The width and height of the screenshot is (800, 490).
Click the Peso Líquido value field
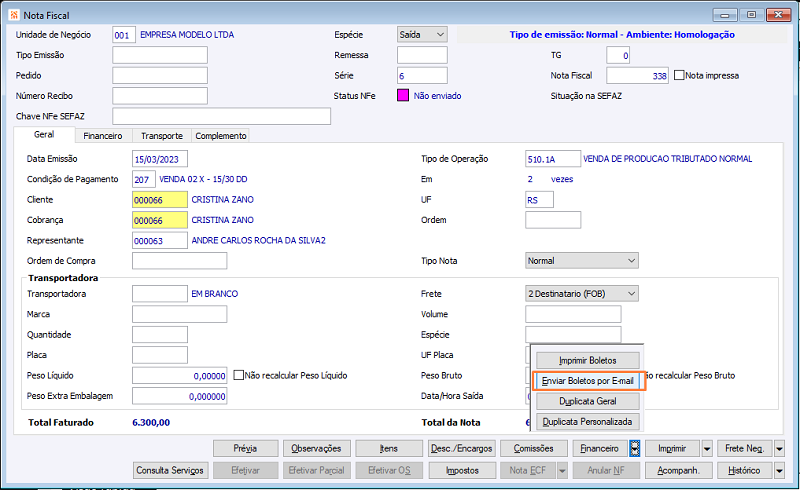(x=180, y=376)
